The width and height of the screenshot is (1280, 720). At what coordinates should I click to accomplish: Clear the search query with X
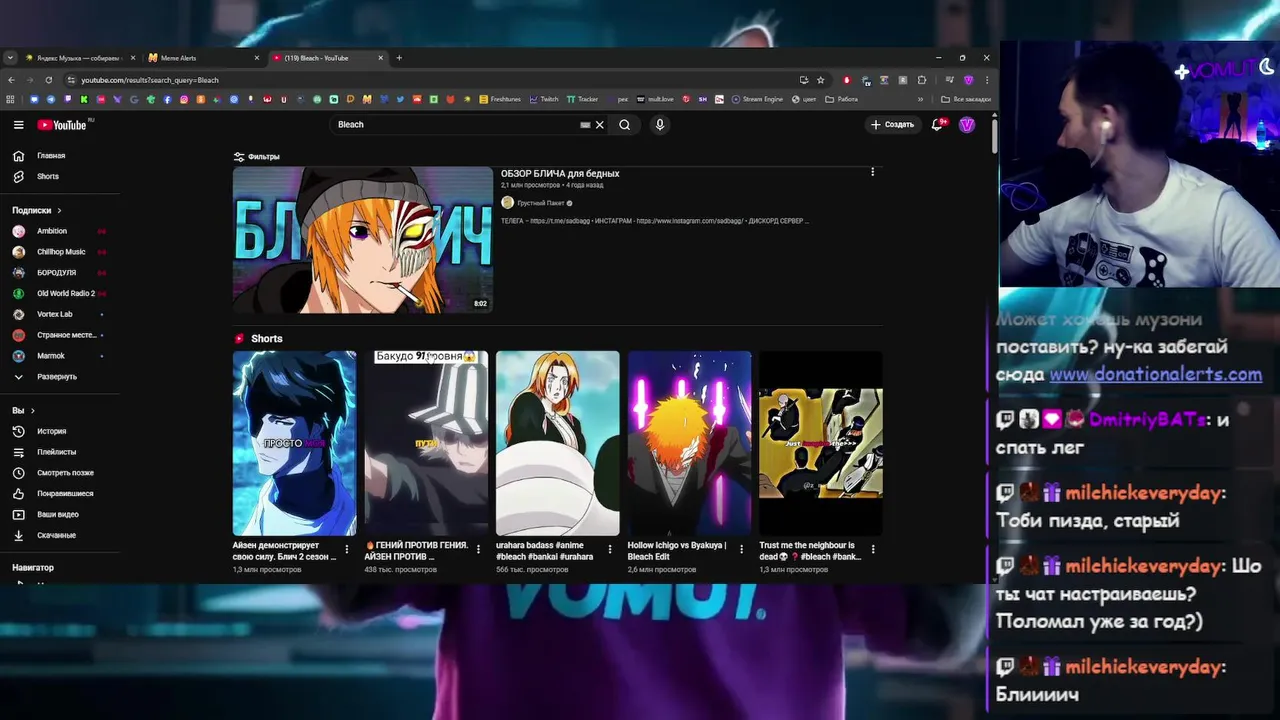click(x=600, y=125)
